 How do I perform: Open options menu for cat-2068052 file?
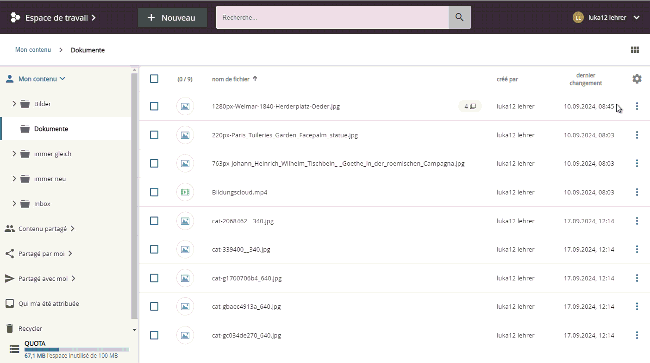(x=637, y=221)
